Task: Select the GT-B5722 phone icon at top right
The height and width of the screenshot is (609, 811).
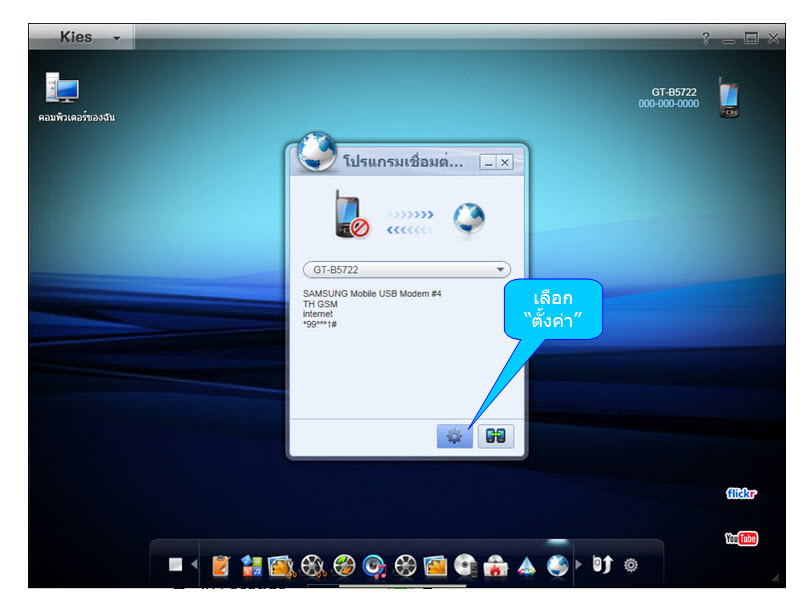Action: [729, 98]
